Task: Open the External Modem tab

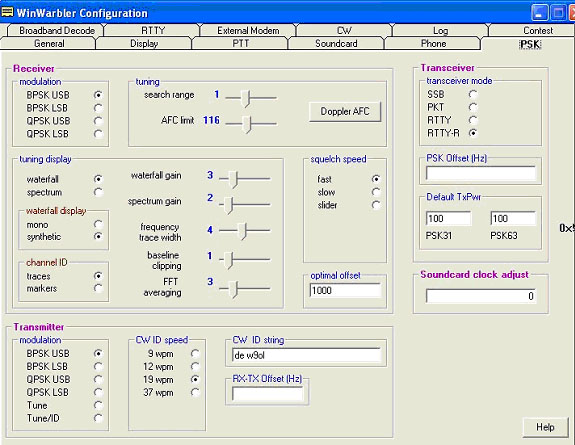Action: click(x=248, y=30)
